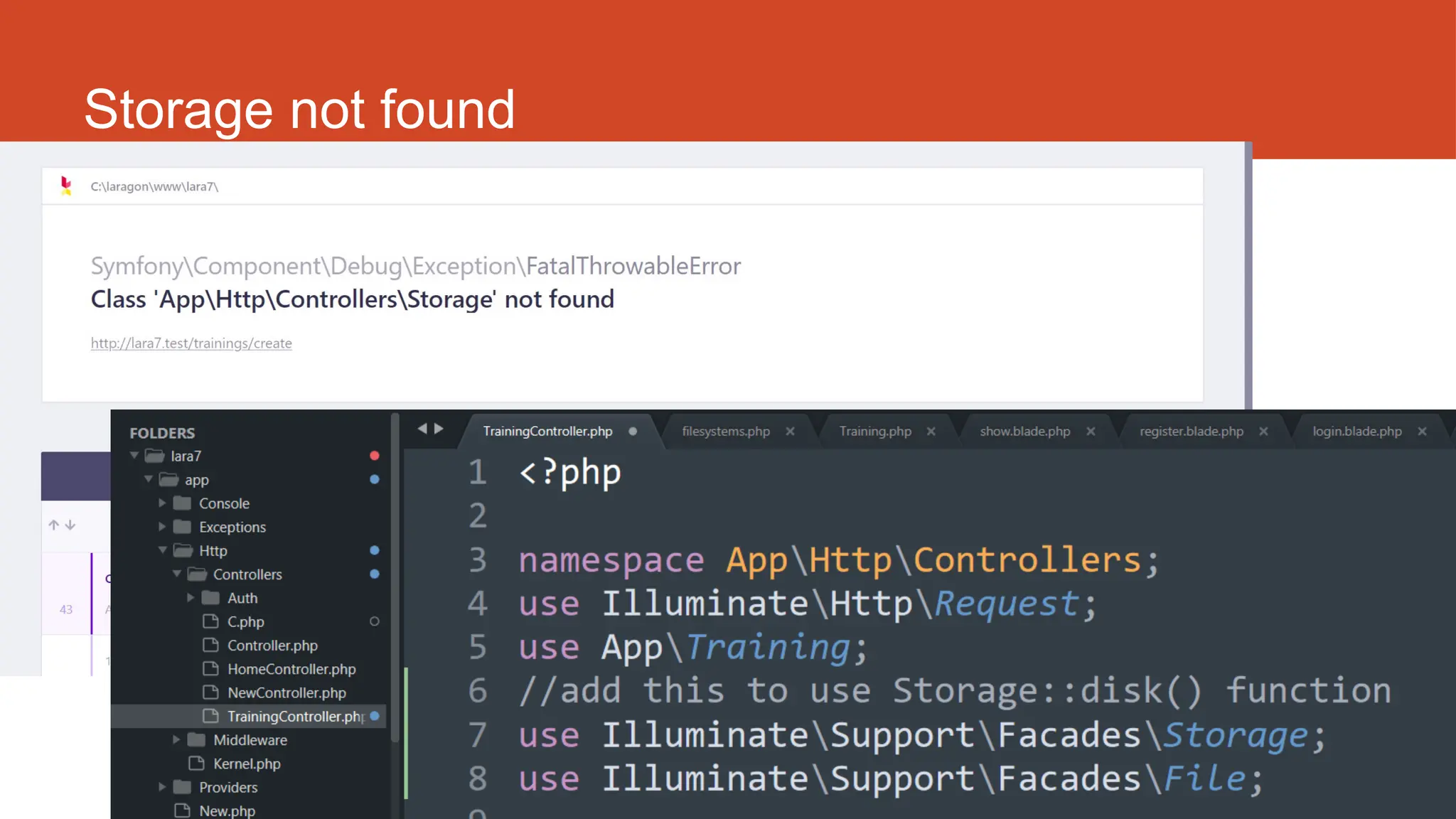The image size is (1456, 819).
Task: Close the login.blade.php tab
Action: click(x=1422, y=432)
